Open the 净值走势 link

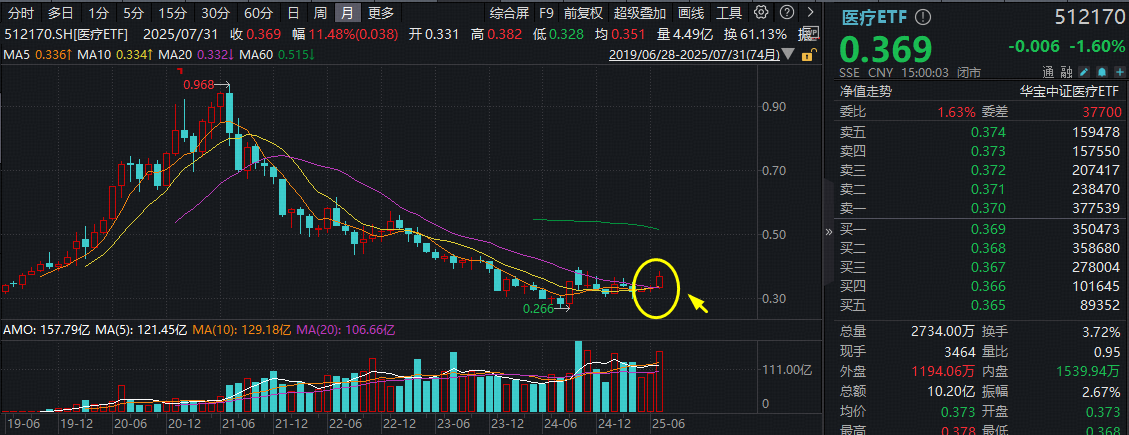point(866,91)
